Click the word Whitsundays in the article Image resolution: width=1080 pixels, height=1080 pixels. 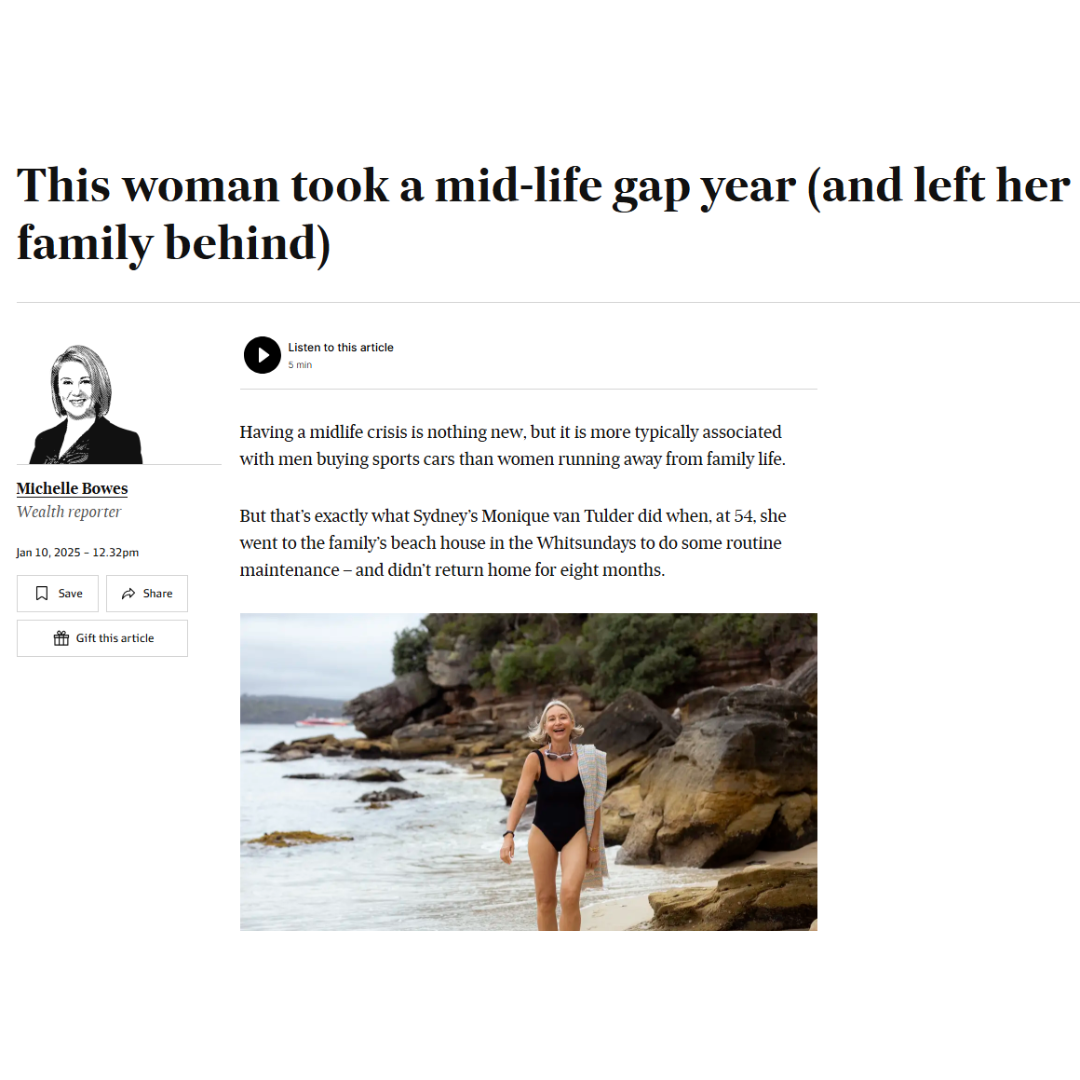point(586,543)
